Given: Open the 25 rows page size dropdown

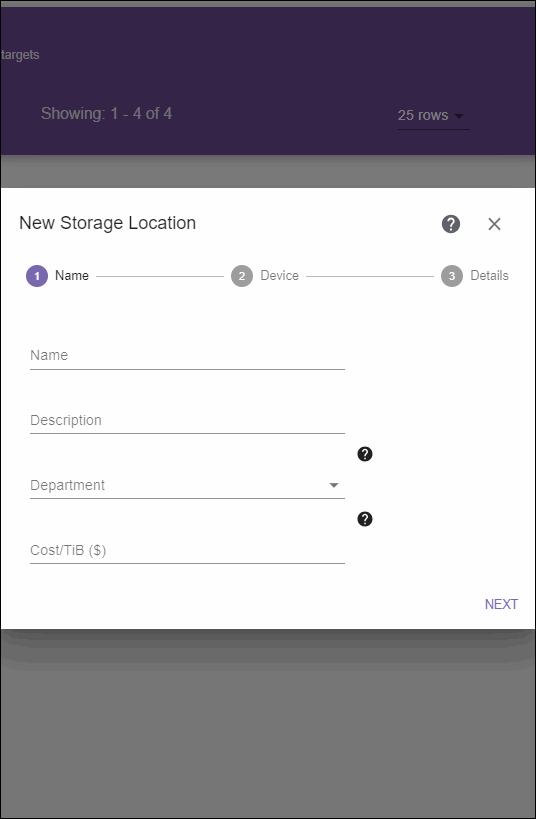Looking at the screenshot, I should (x=434, y=115).
